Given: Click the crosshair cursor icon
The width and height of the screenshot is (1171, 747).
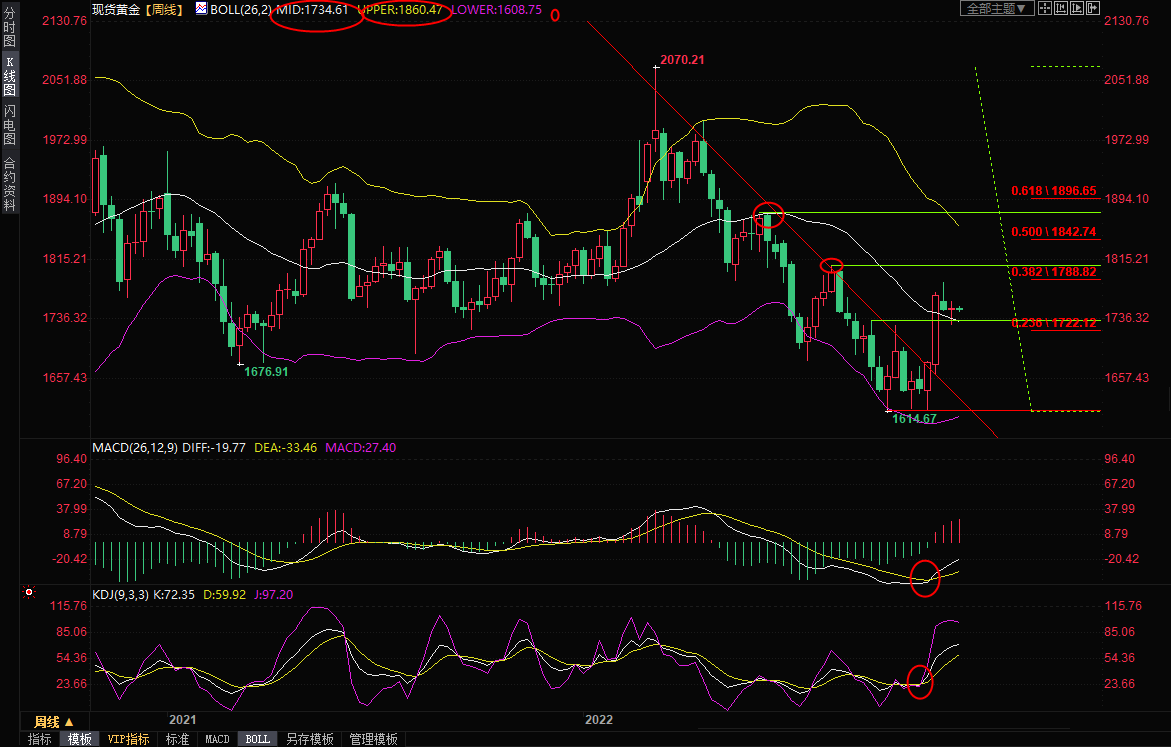Looking at the screenshot, I should (1045, 9).
